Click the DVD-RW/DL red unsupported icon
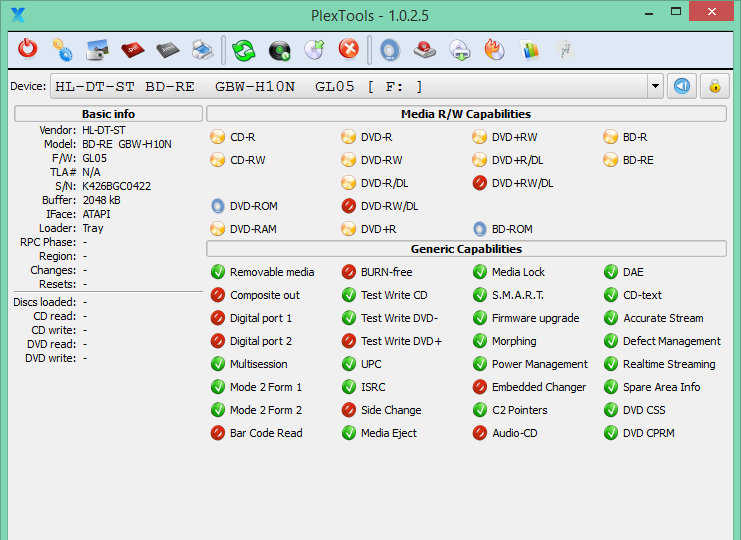The height and width of the screenshot is (540, 741). [x=348, y=206]
